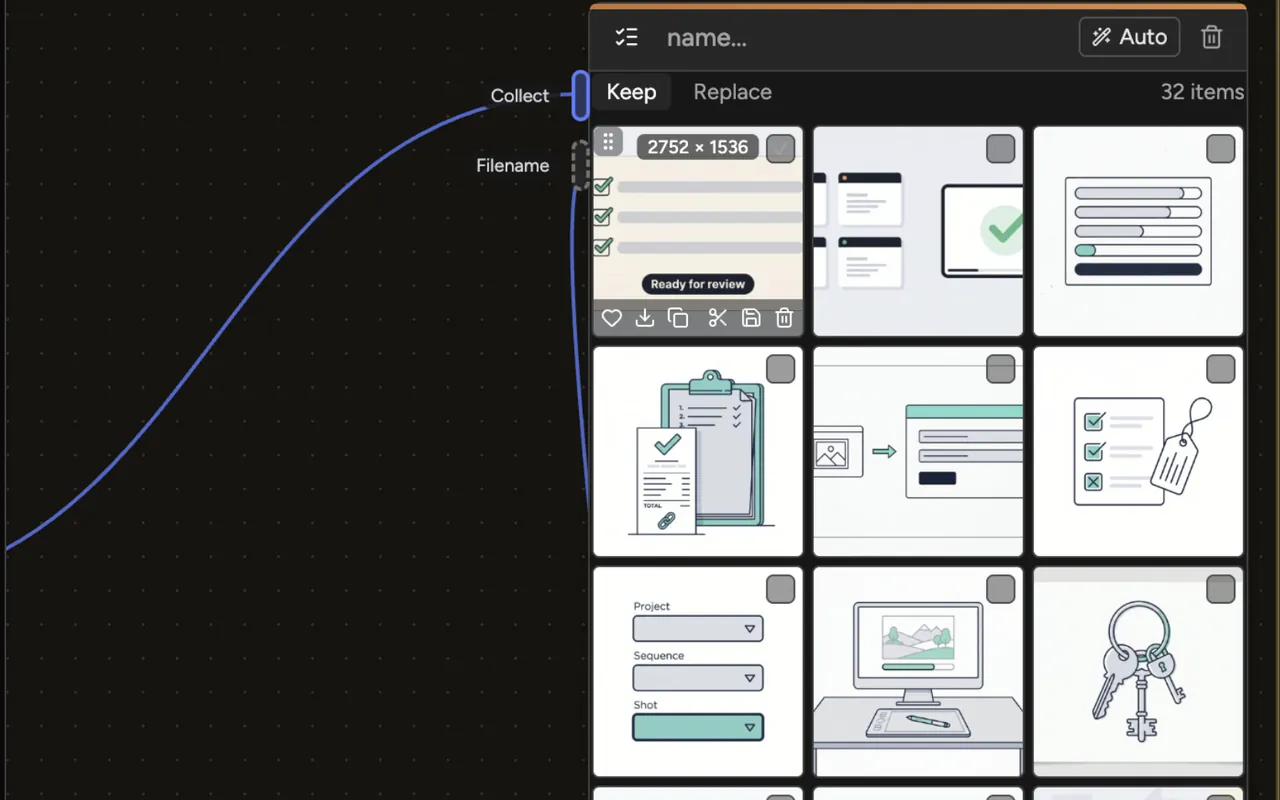The height and width of the screenshot is (800, 1280).
Task: Copy the hovered checklist image
Action: pos(678,318)
